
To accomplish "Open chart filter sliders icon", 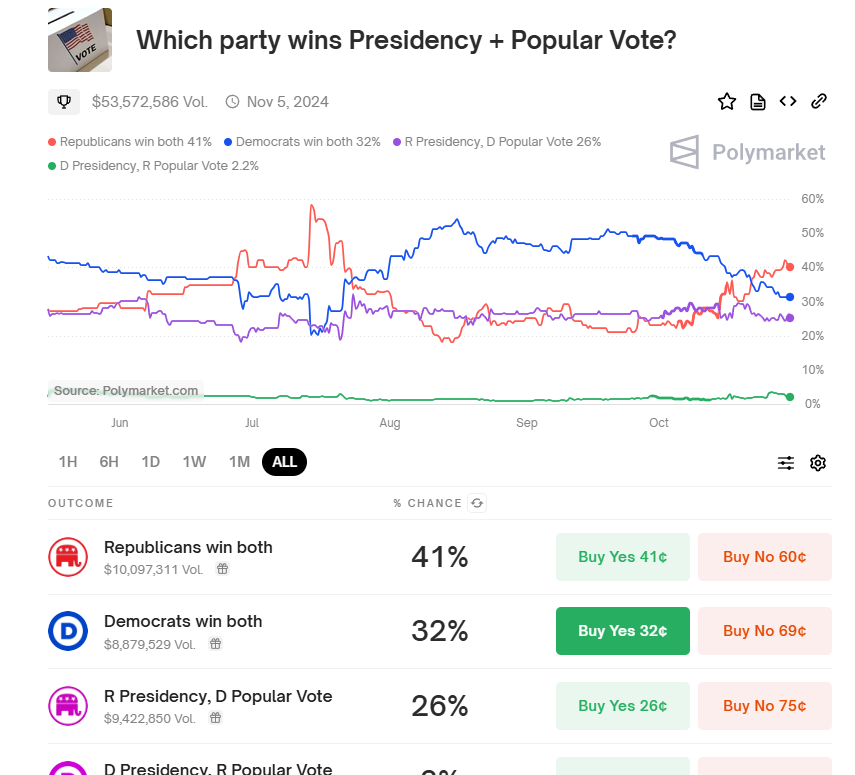I will [x=786, y=462].
